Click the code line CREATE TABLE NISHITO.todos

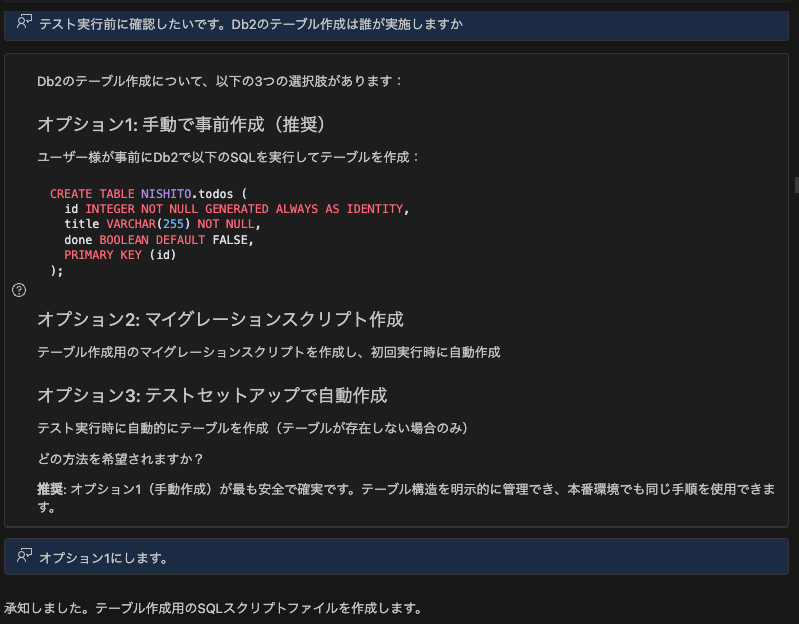pyautogui.click(x=148, y=194)
